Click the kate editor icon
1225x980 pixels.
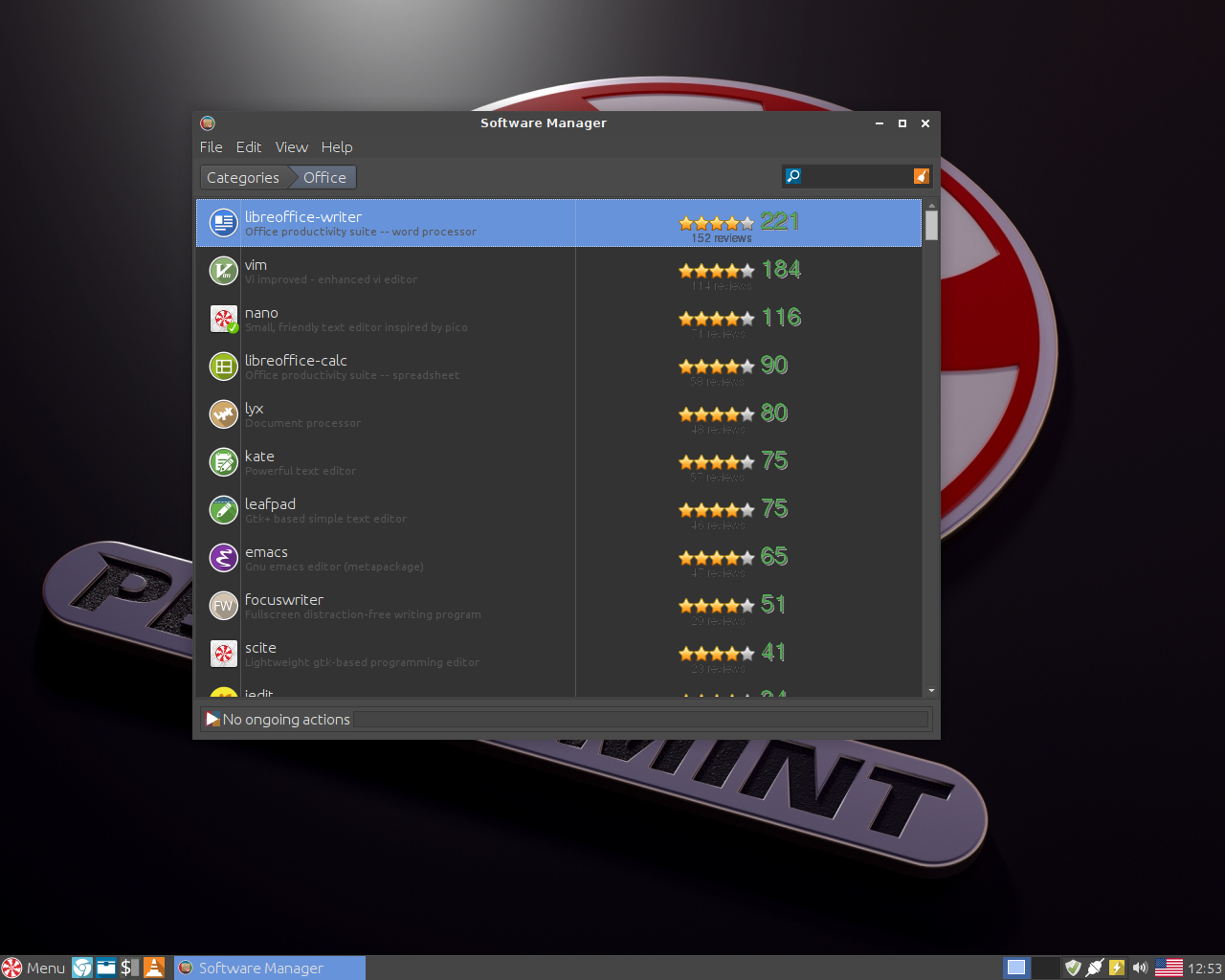[x=223, y=462]
